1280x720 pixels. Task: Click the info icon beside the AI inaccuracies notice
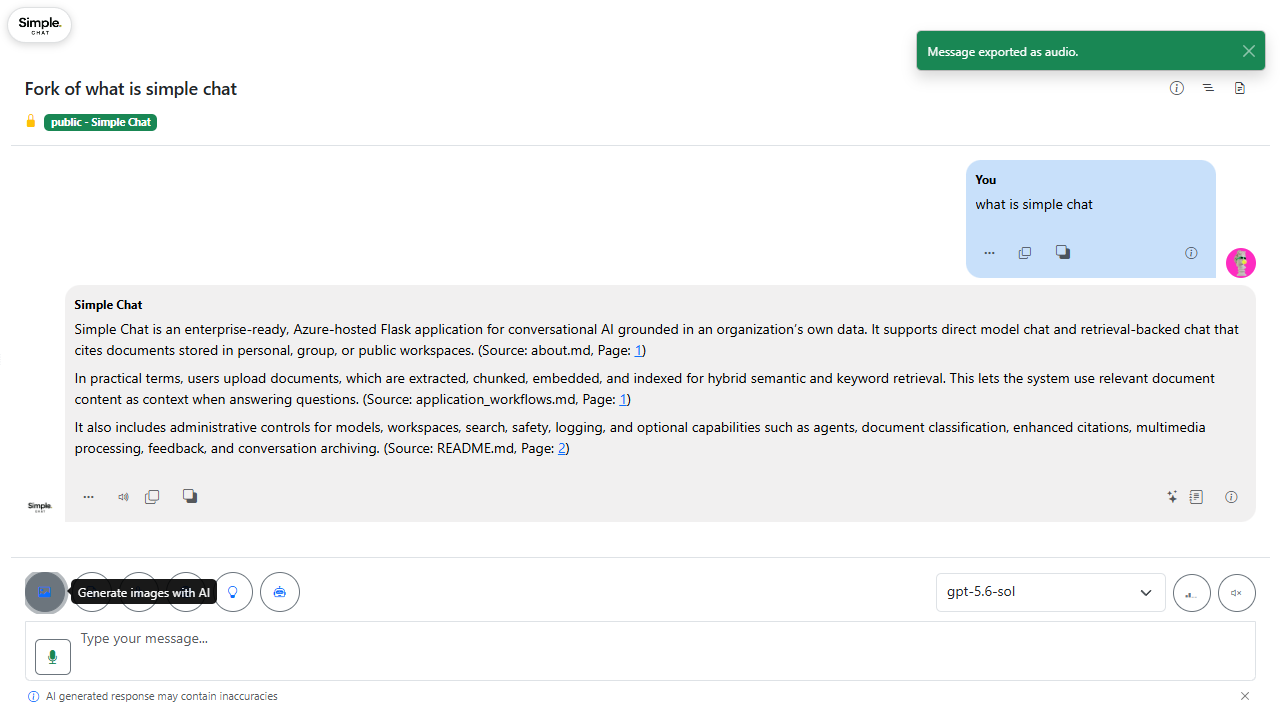pyautogui.click(x=33, y=696)
